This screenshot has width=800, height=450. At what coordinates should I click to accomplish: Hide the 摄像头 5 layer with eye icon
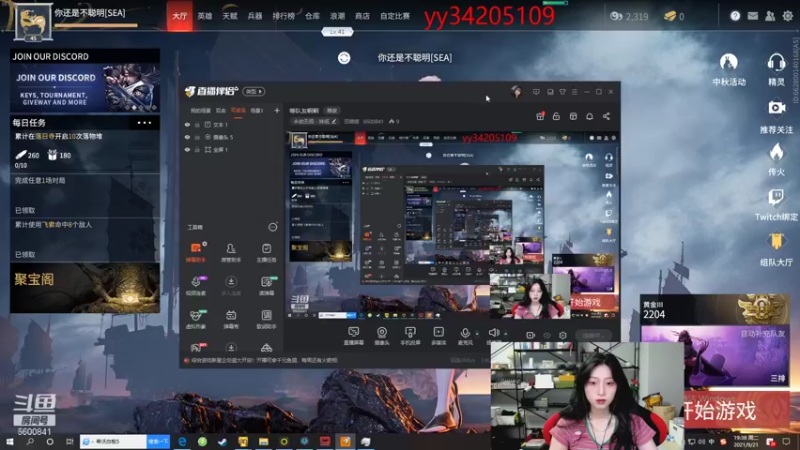point(187,137)
